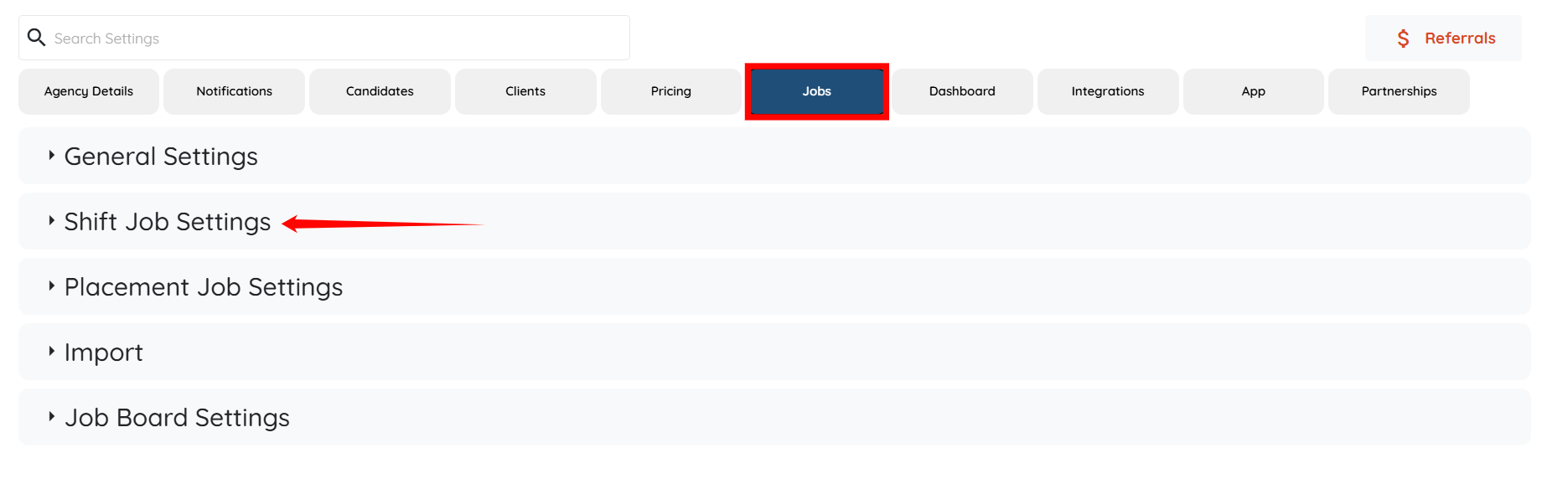Expand the Import section triangle

51,351
